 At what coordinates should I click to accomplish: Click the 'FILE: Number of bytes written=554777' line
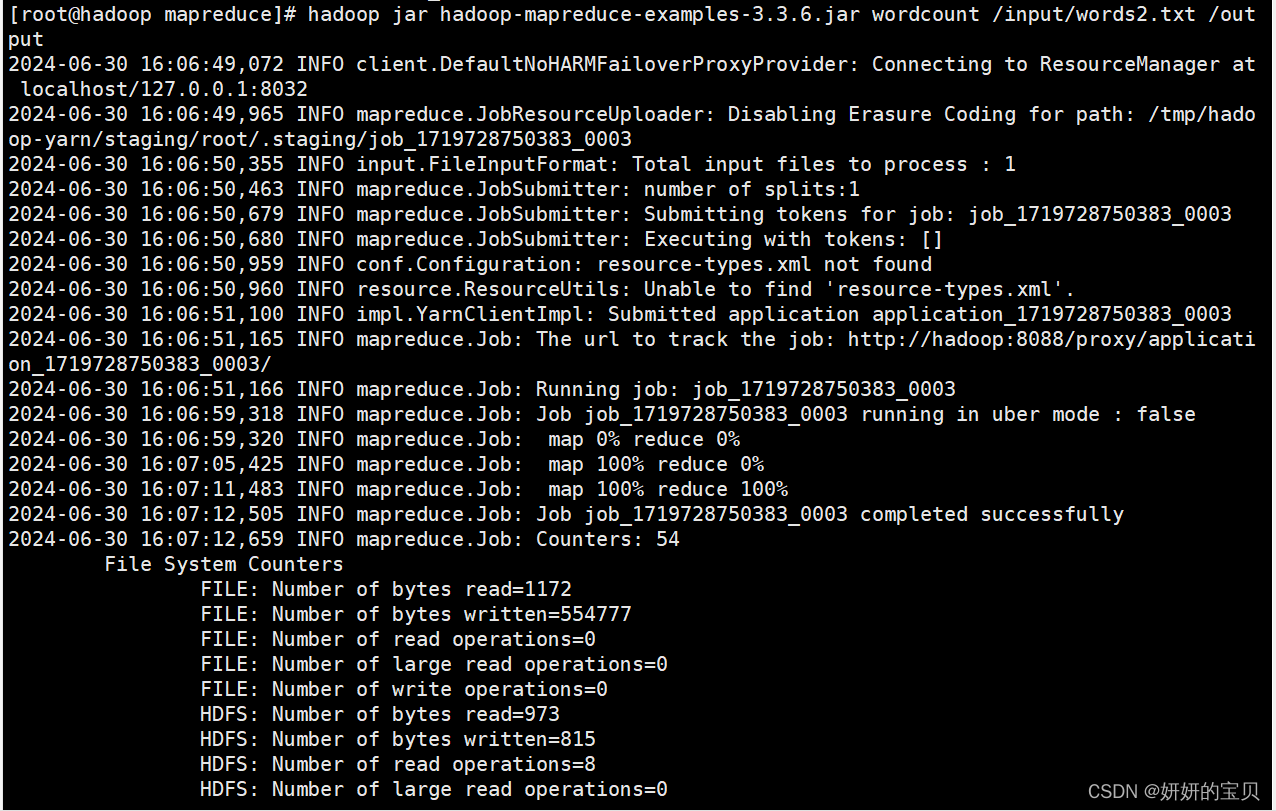tap(415, 614)
